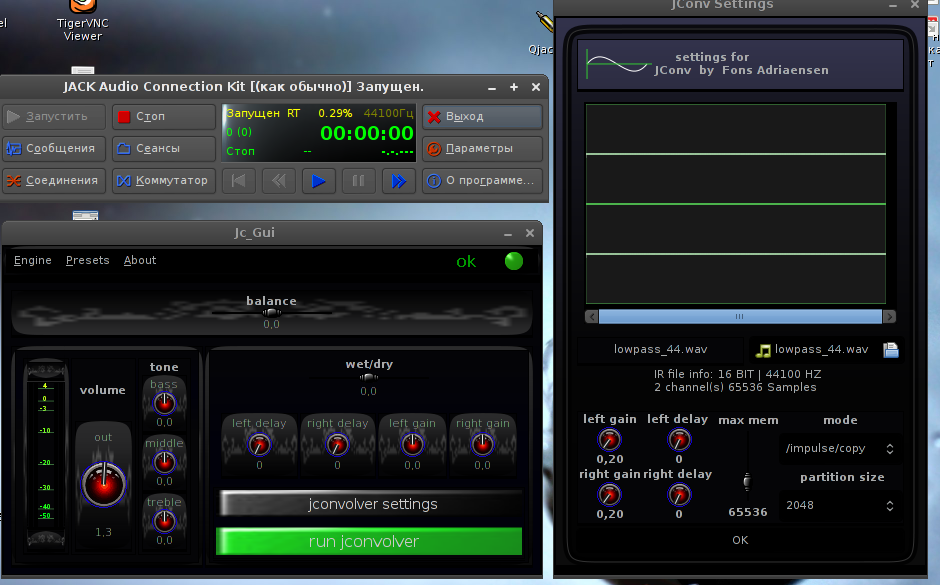The width and height of the screenshot is (940, 585).
Task: Maximize the JACK Audio Connection Kit window
Action: click(514, 88)
